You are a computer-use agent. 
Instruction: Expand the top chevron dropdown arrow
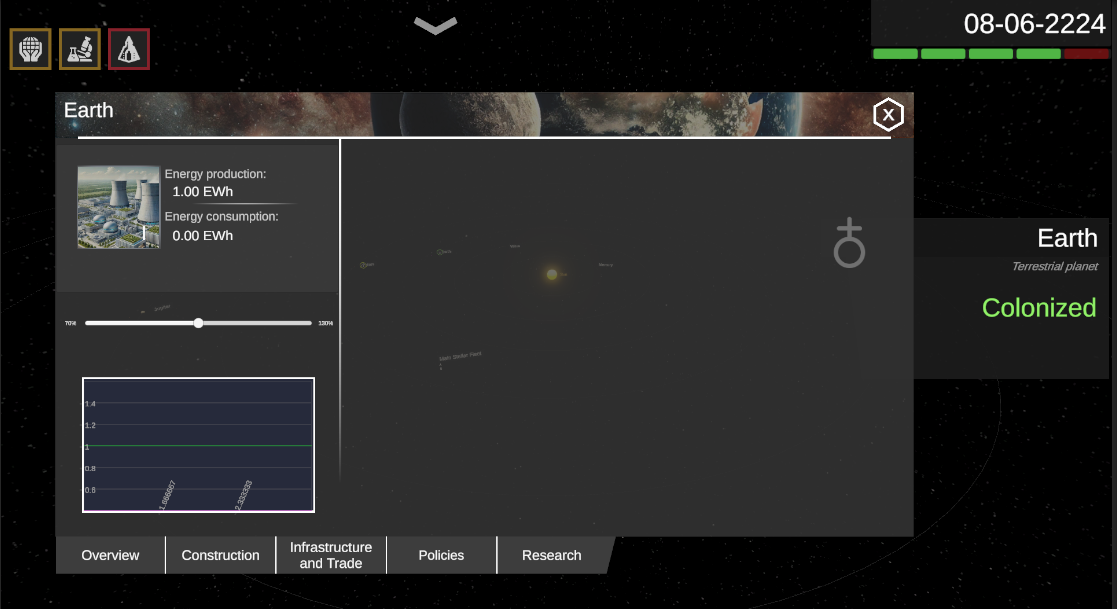click(435, 26)
